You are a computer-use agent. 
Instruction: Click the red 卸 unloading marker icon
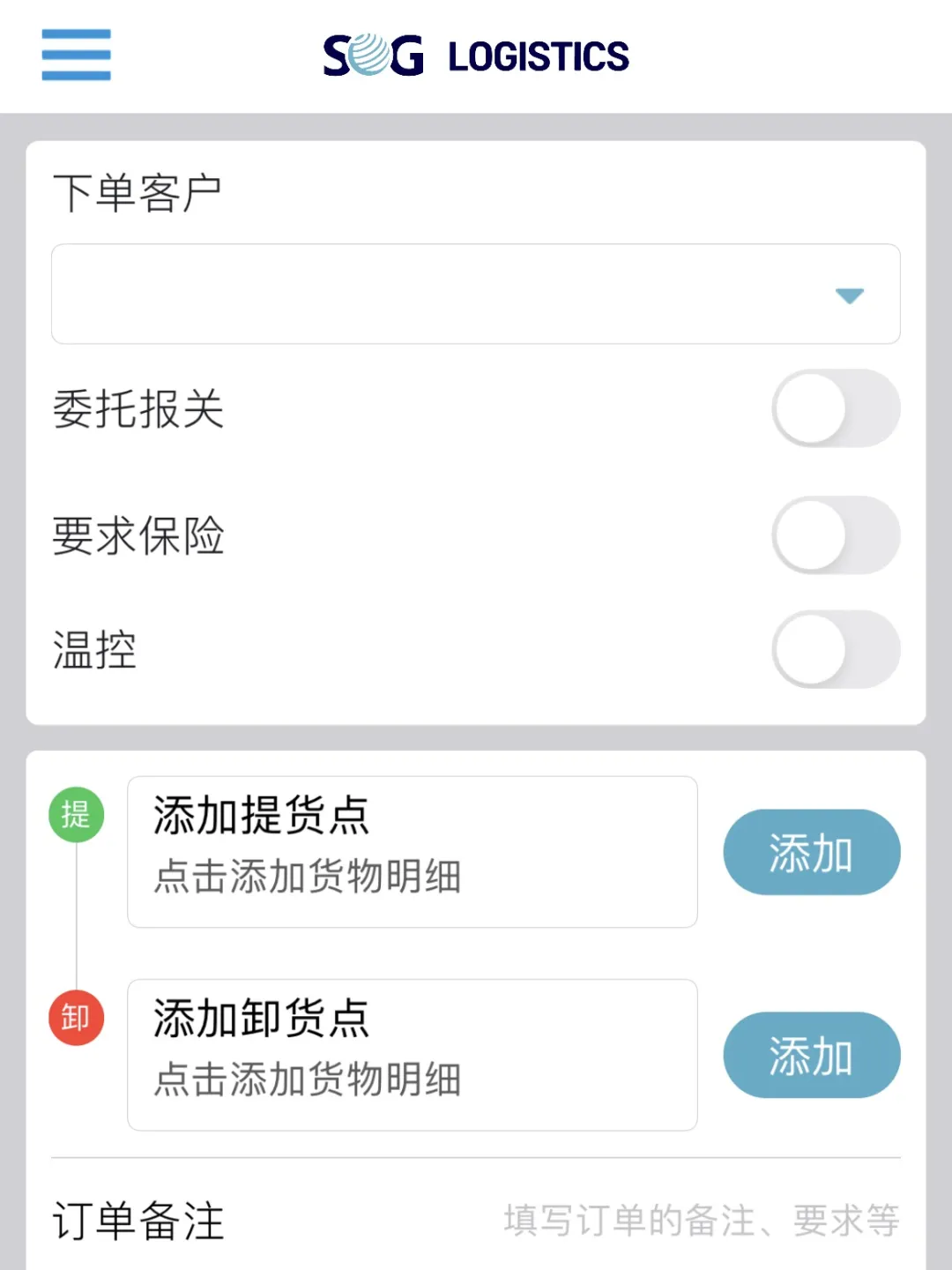[x=77, y=1018]
